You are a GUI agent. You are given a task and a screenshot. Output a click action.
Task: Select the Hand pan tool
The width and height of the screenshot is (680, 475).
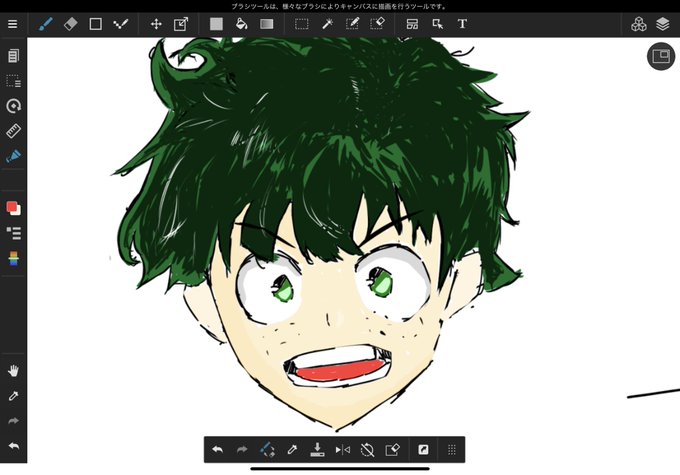pos(13,371)
